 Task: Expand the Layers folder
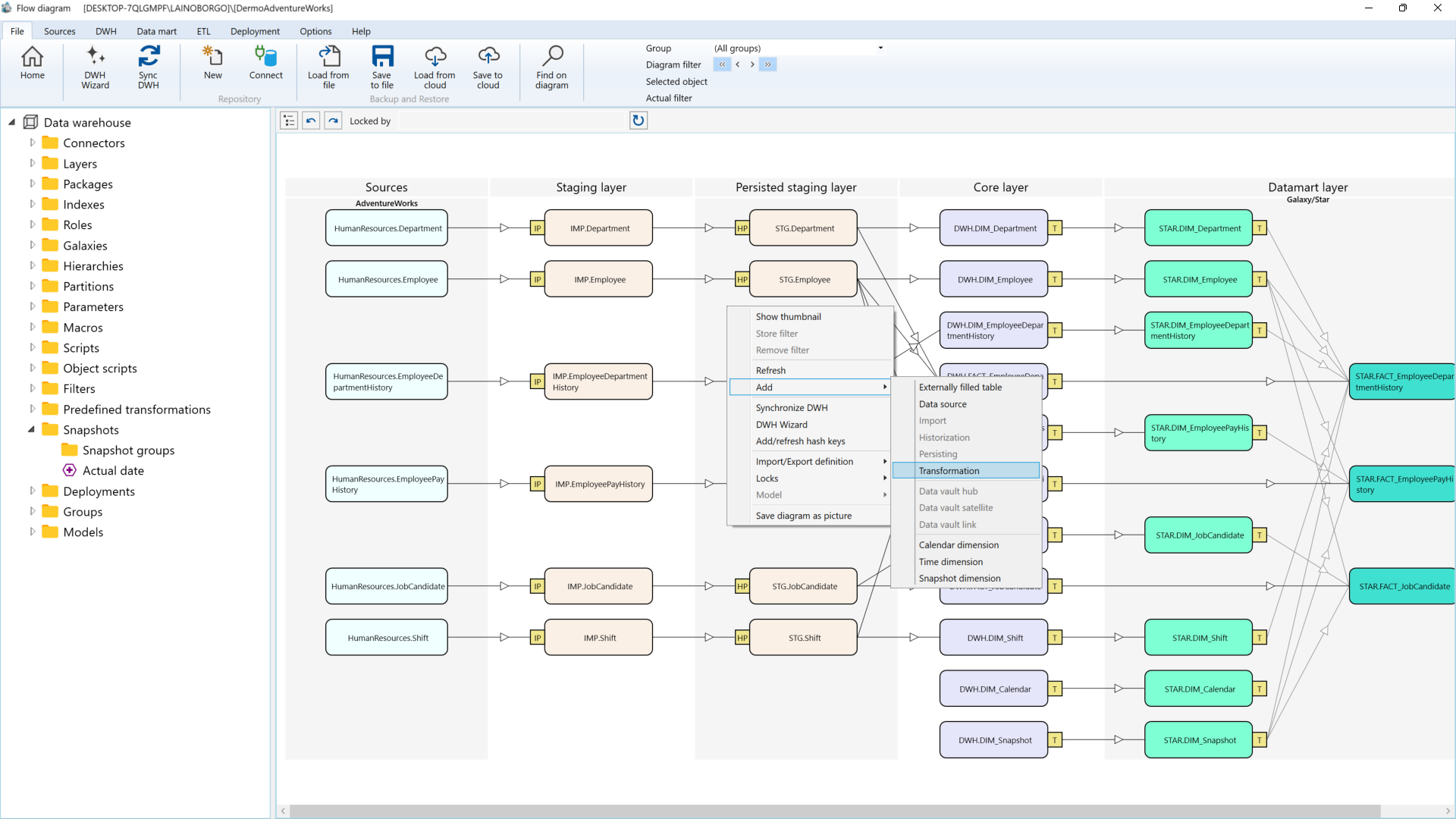tap(33, 163)
